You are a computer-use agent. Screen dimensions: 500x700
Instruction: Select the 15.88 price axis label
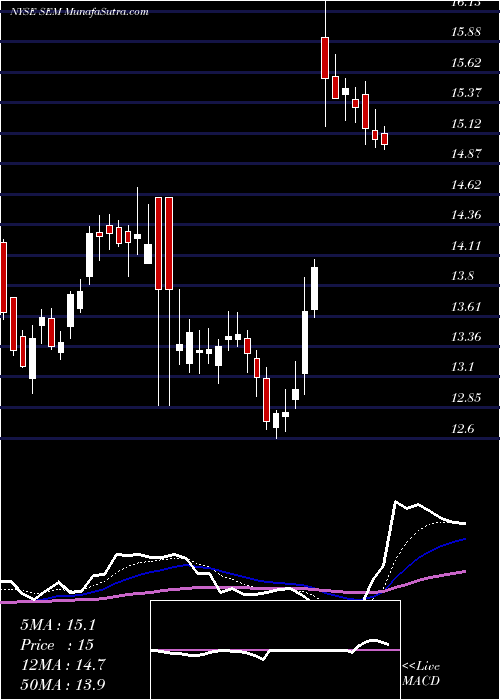[466, 32]
